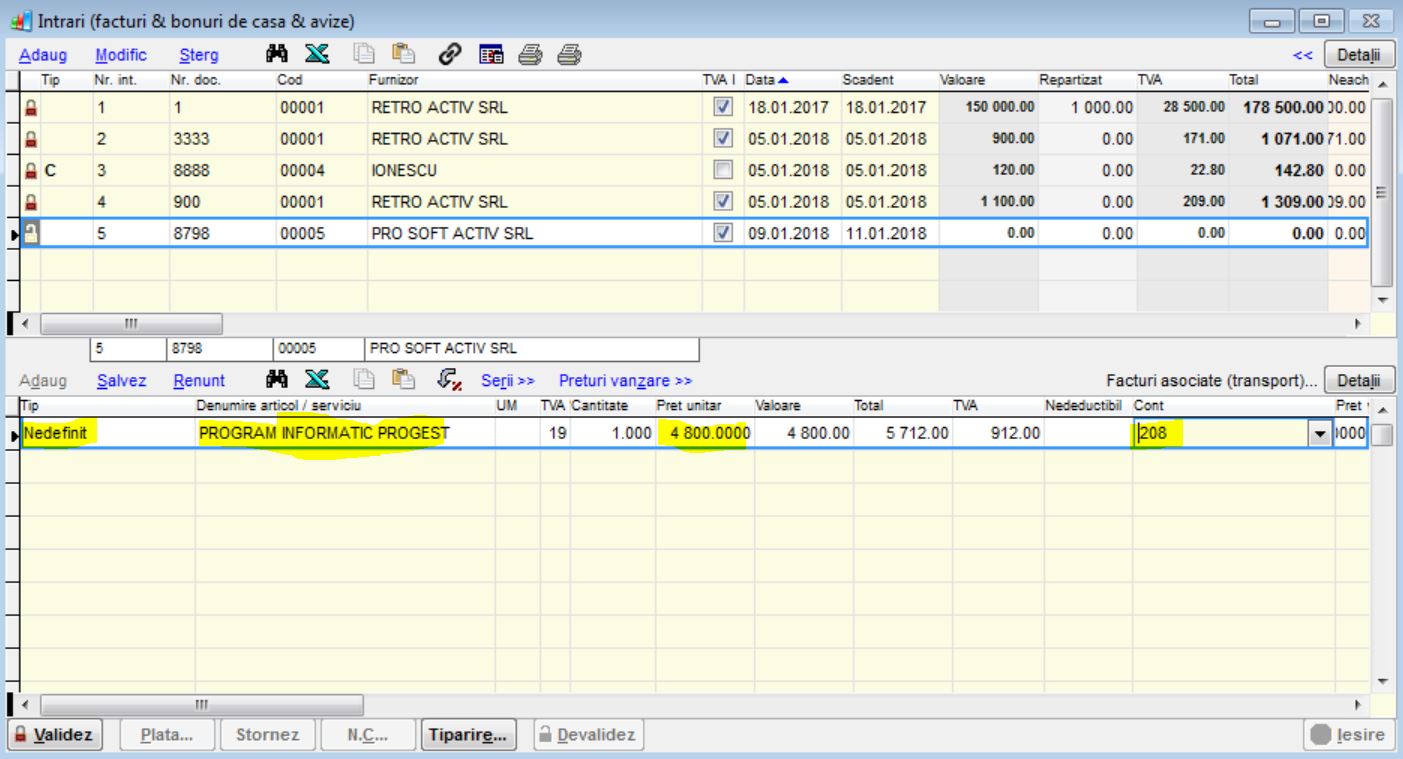
Task: Click the 11.01.2018 Scadent cell
Action: point(888,234)
